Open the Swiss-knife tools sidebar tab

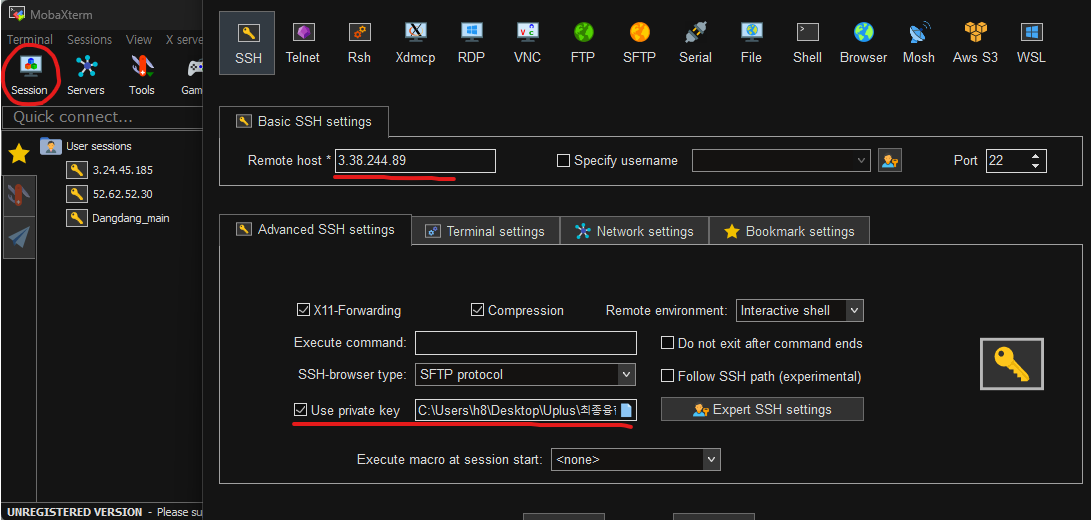tap(19, 194)
